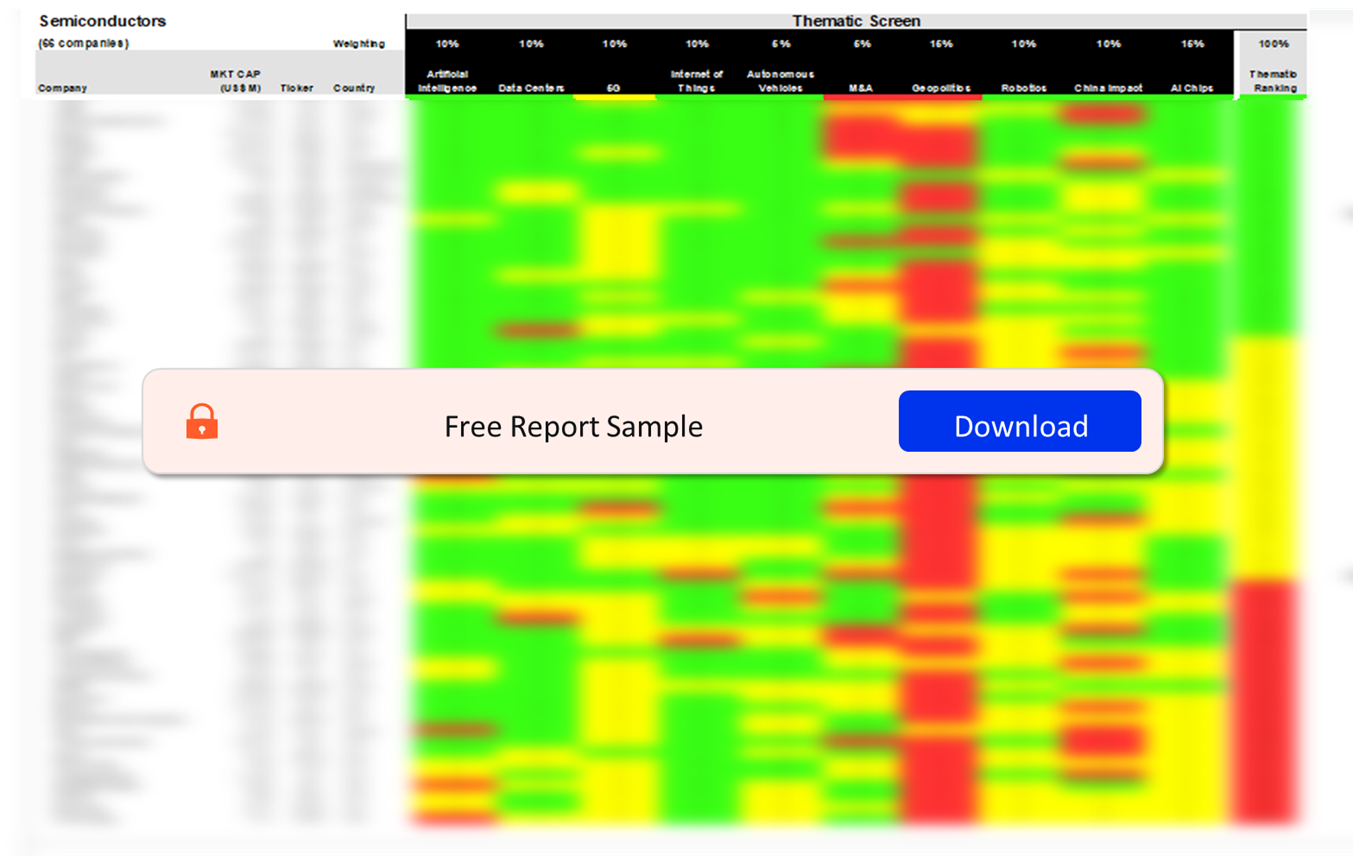Select the Data Centers column header
1353x856 pixels.
(531, 88)
